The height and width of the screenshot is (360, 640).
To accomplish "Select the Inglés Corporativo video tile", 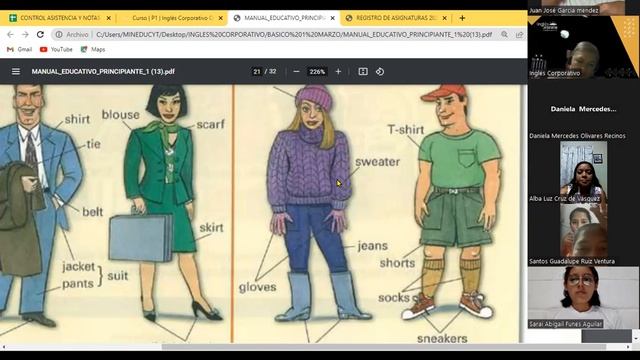I will pos(583,47).
